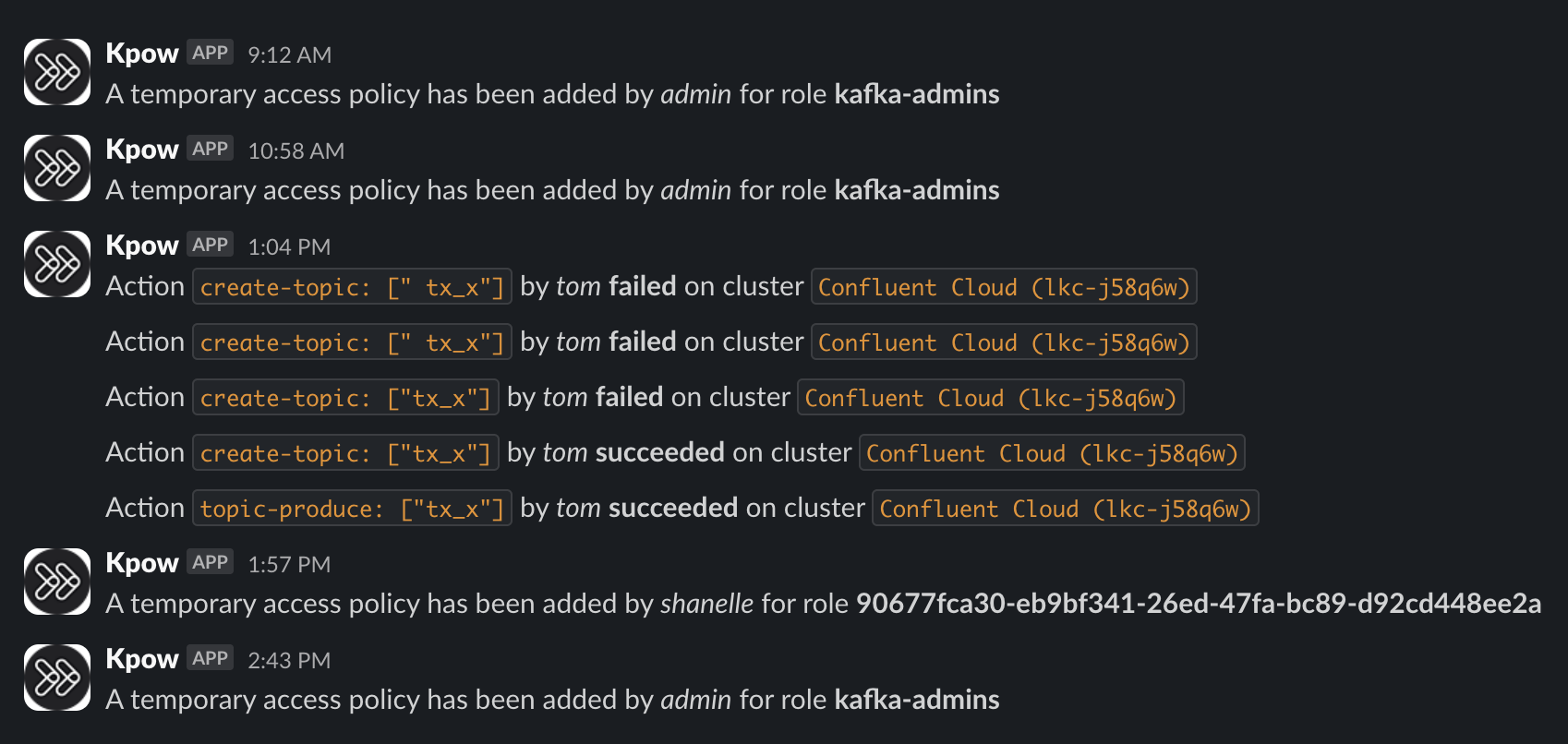Open the Kpow sender name at 9:12 AM
The height and width of the screenshot is (744, 1568).
coord(142,54)
